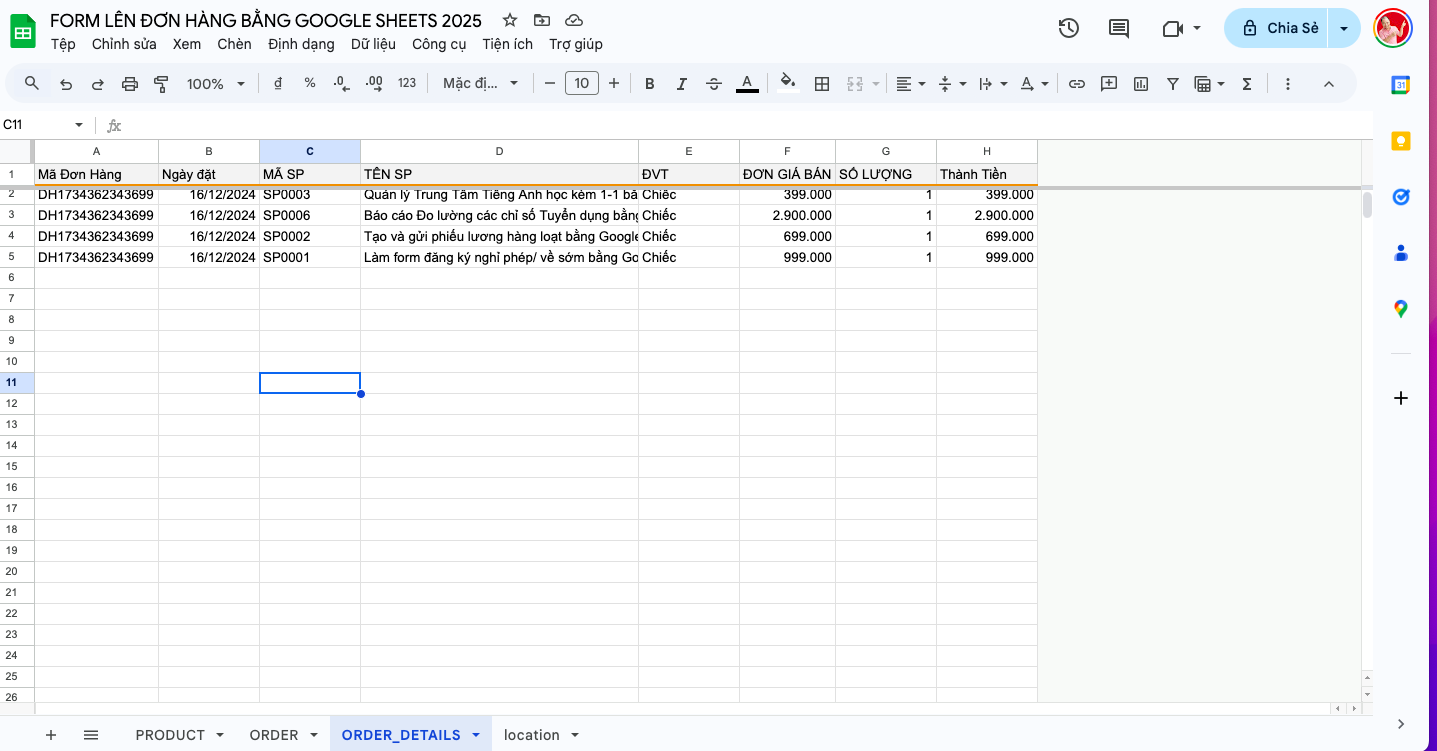
Task: Open the zoom level dropdown
Action: 213,83
